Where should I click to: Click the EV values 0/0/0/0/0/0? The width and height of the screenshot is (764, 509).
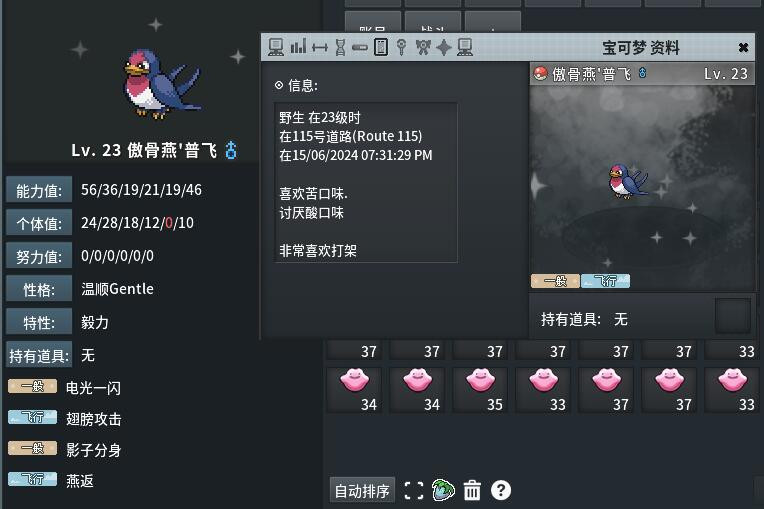coord(117,256)
